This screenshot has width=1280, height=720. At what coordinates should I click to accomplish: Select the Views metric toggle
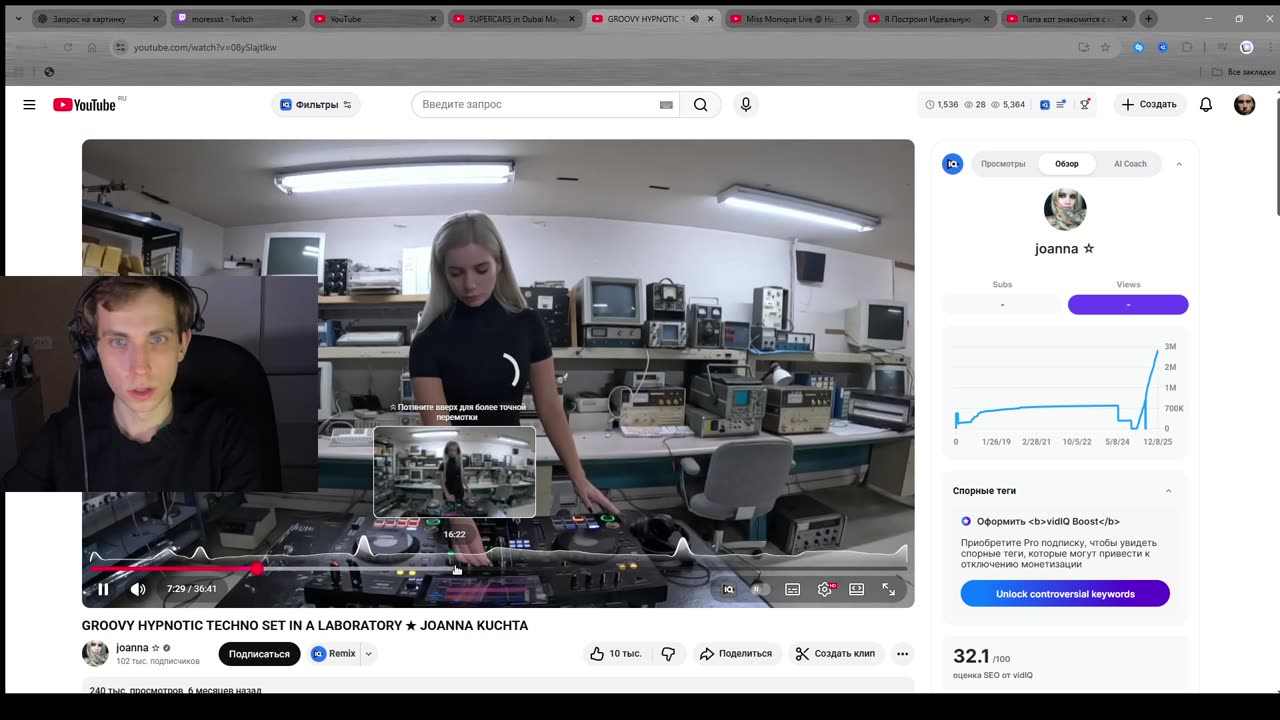pos(1128,304)
